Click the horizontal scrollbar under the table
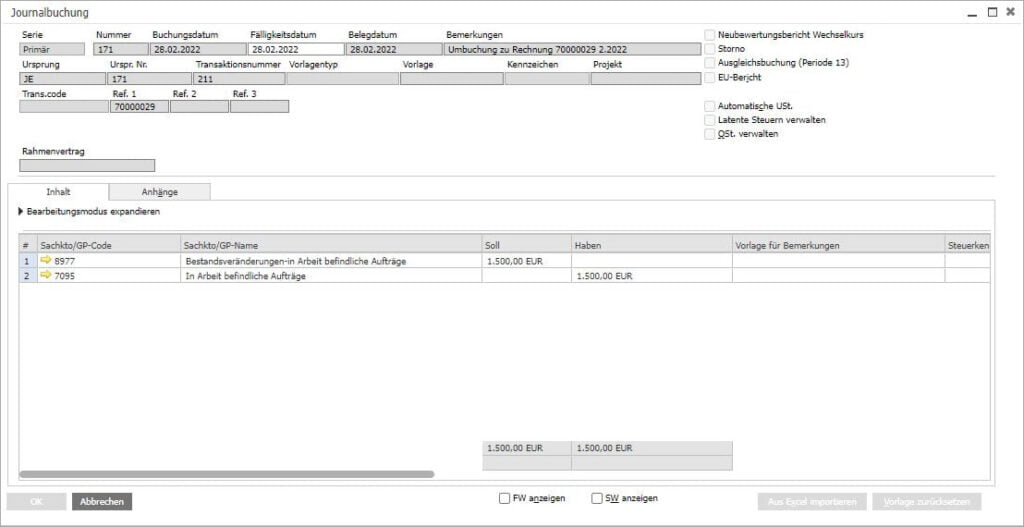1024x527 pixels. [x=227, y=474]
